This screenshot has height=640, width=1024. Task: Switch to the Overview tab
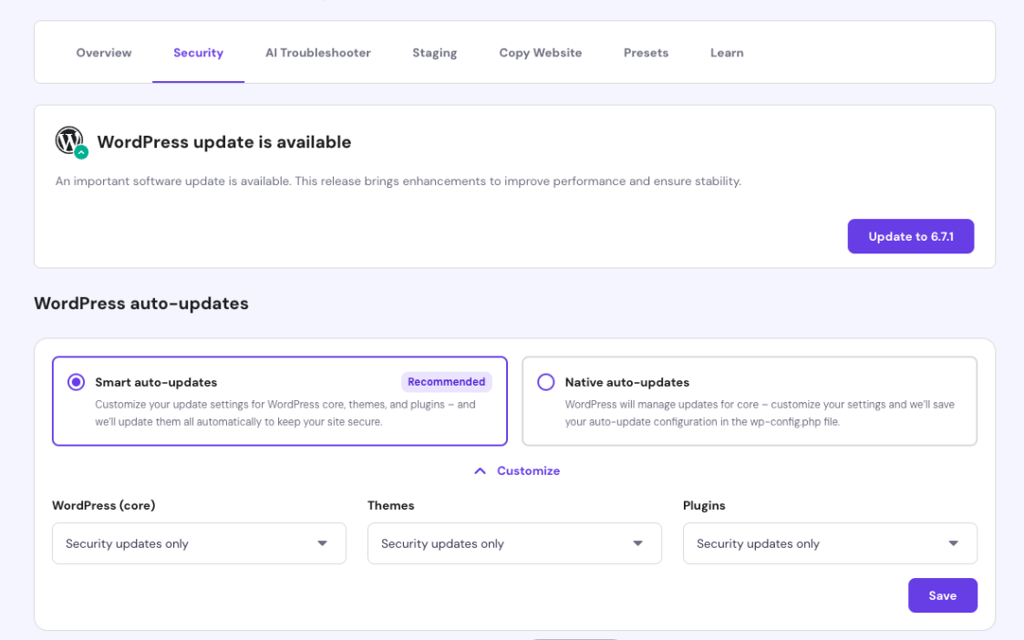pos(104,53)
